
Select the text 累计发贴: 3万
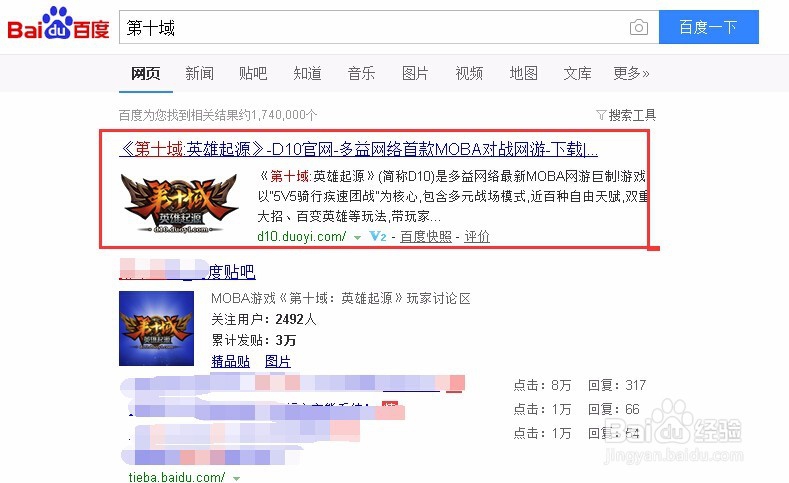click(x=254, y=340)
